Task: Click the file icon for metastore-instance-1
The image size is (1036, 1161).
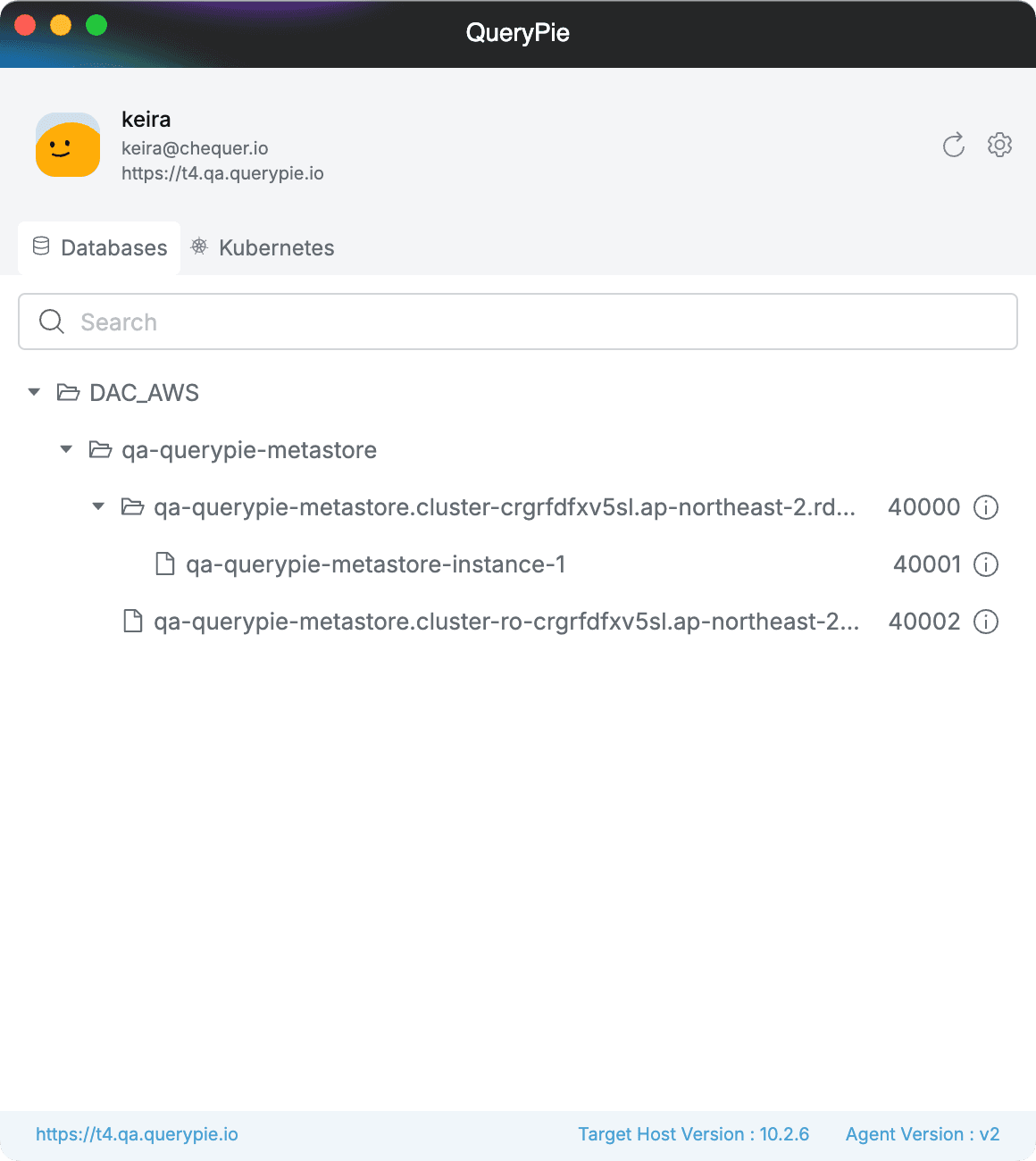Action: tap(165, 564)
